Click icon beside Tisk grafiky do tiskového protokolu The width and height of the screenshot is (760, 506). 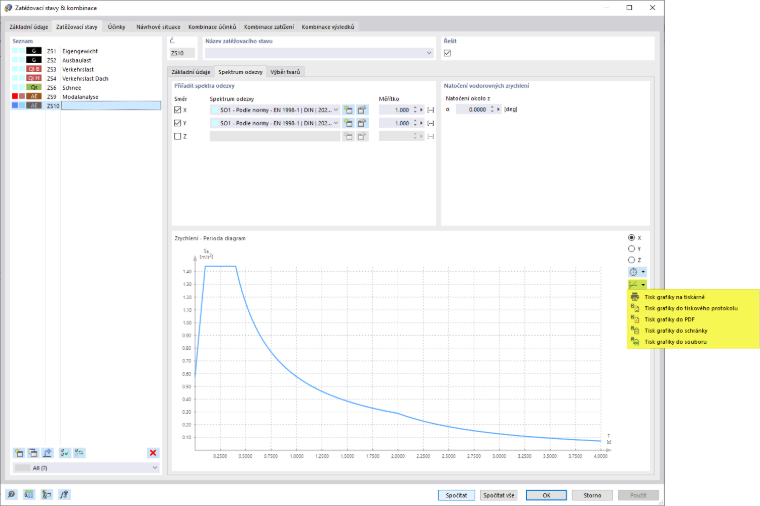(x=635, y=308)
